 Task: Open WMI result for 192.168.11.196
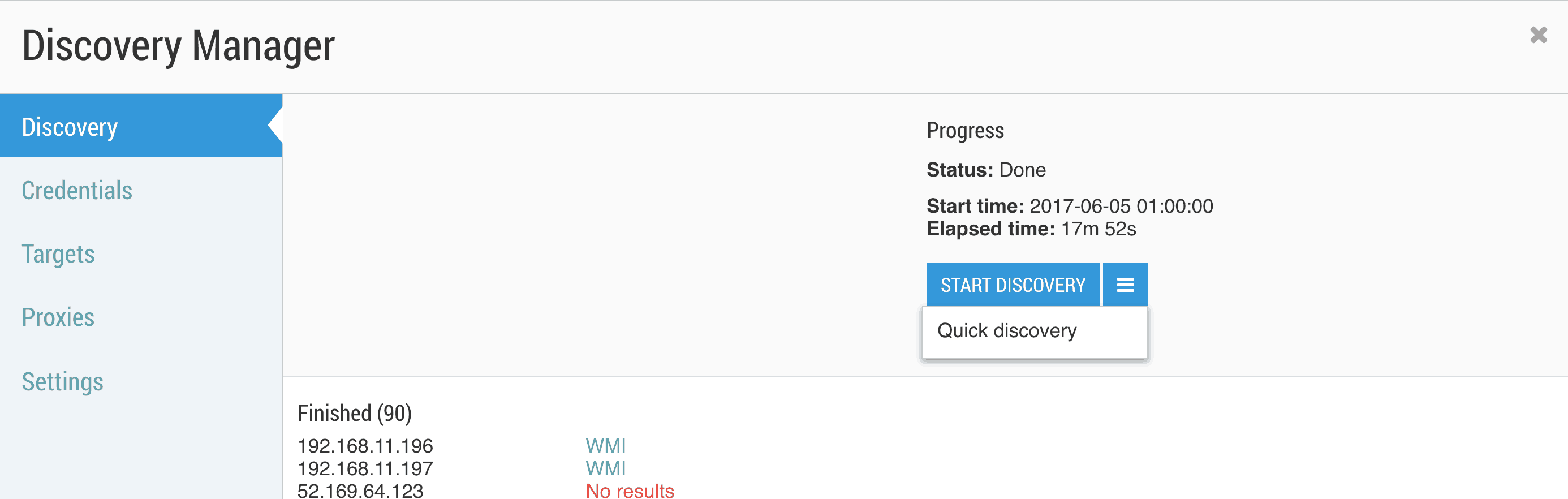(x=606, y=446)
